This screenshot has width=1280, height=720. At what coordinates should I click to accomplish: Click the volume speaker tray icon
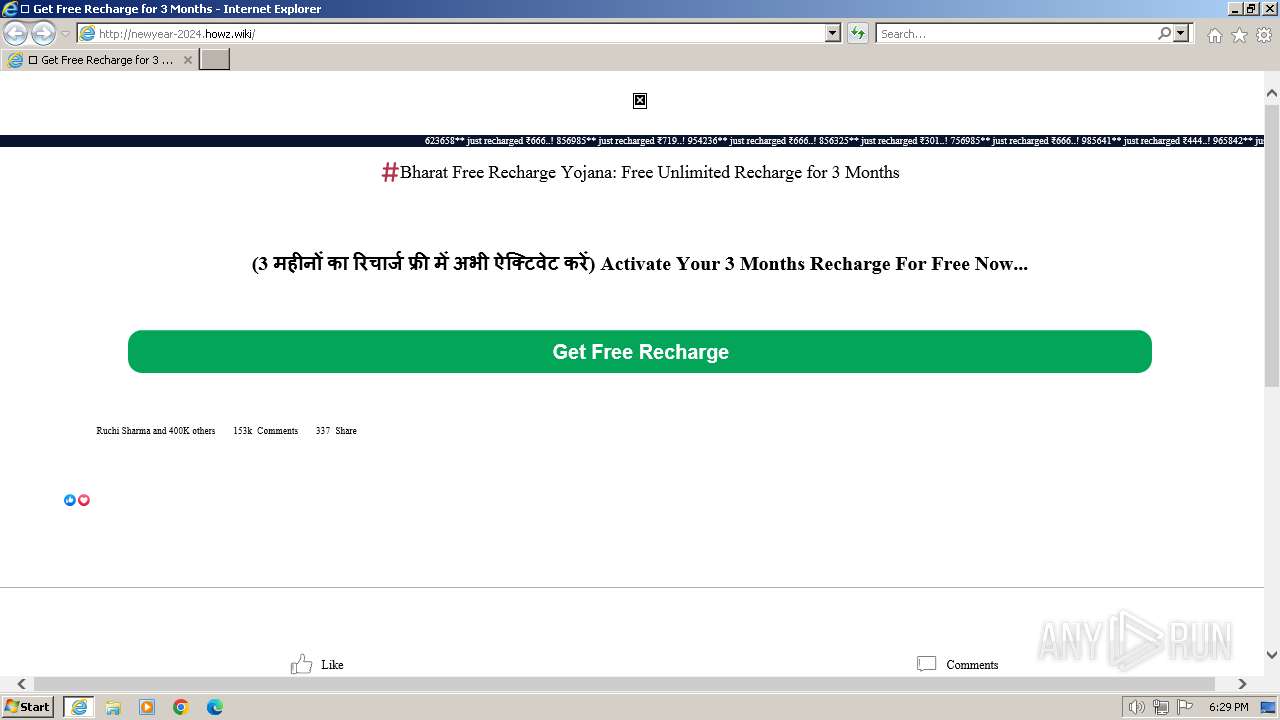click(1137, 707)
